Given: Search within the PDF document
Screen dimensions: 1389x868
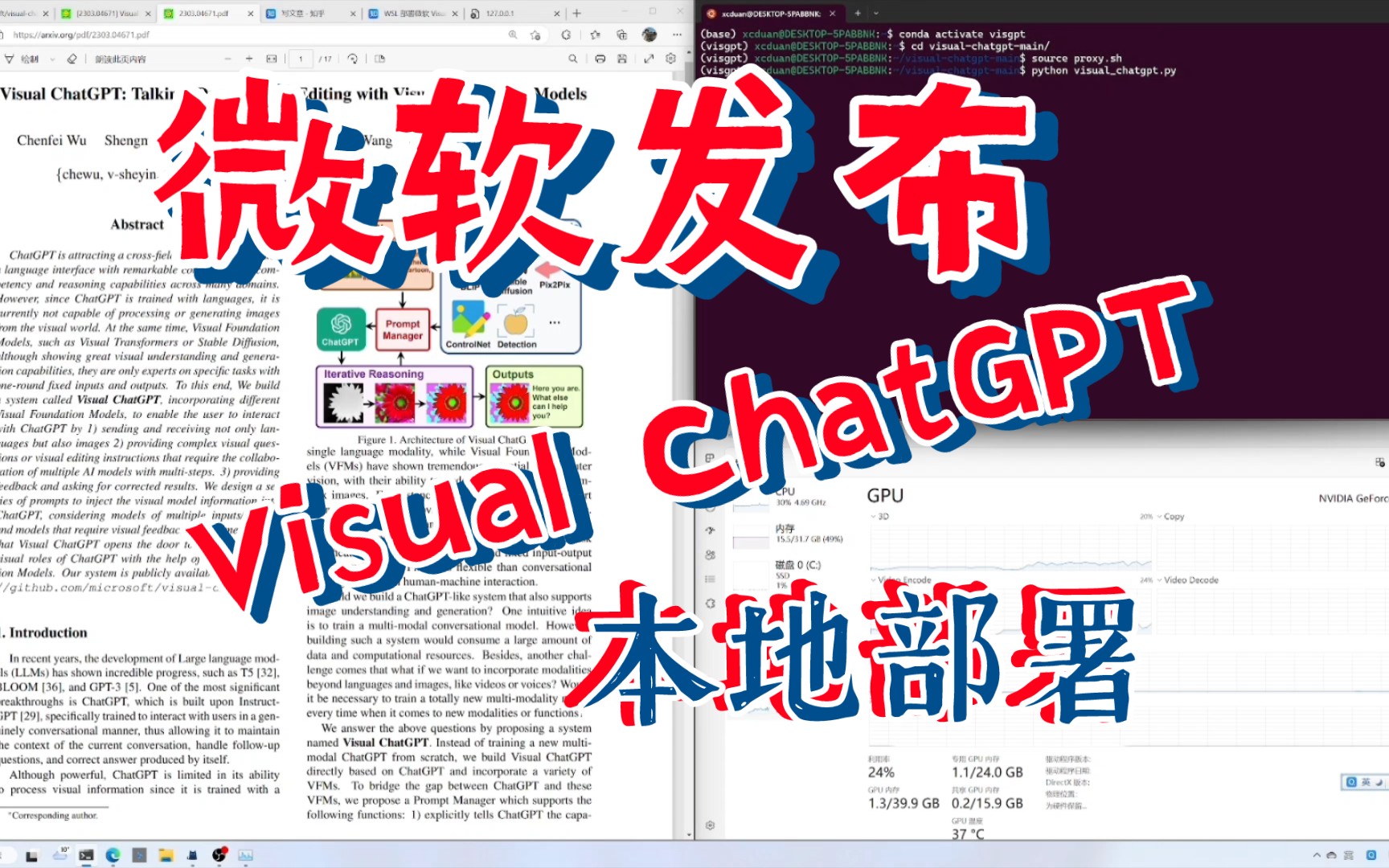Looking at the screenshot, I should point(573,59).
